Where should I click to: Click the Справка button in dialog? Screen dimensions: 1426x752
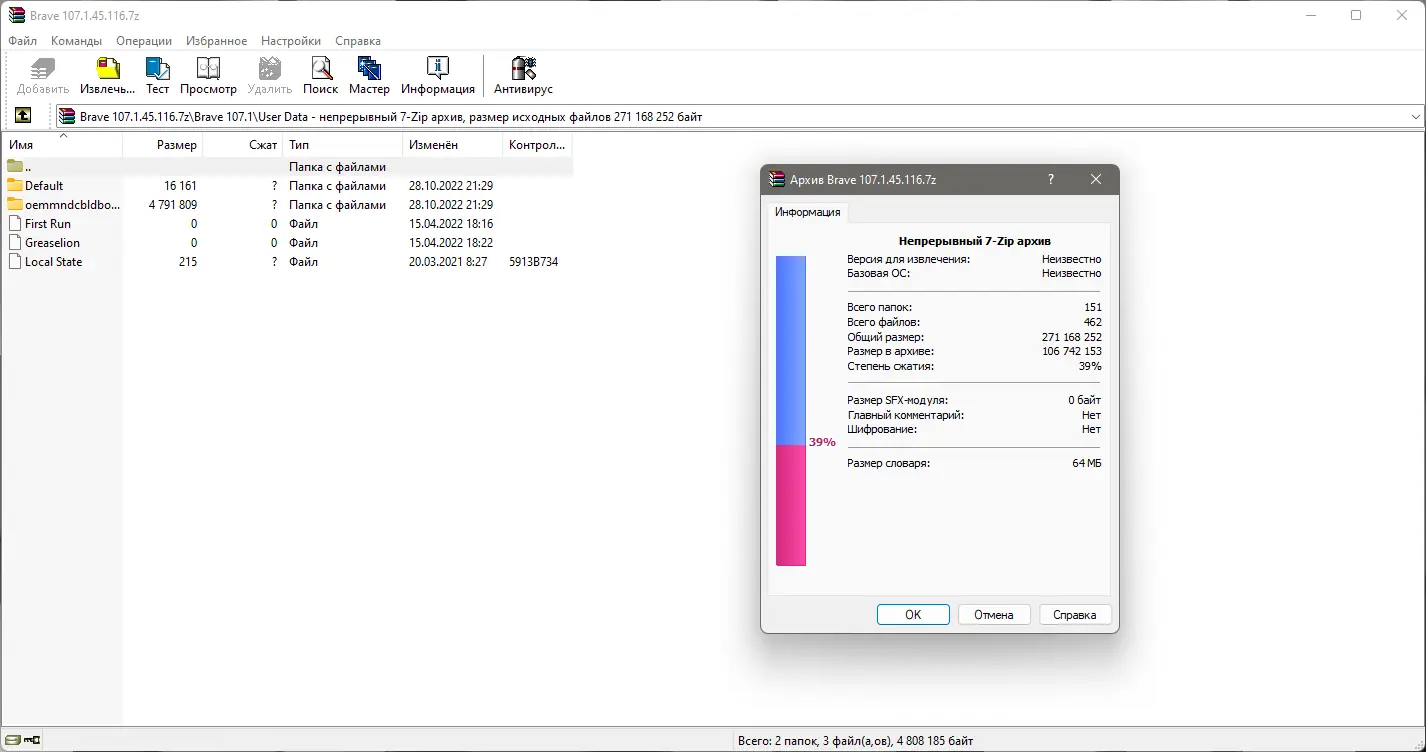point(1075,615)
